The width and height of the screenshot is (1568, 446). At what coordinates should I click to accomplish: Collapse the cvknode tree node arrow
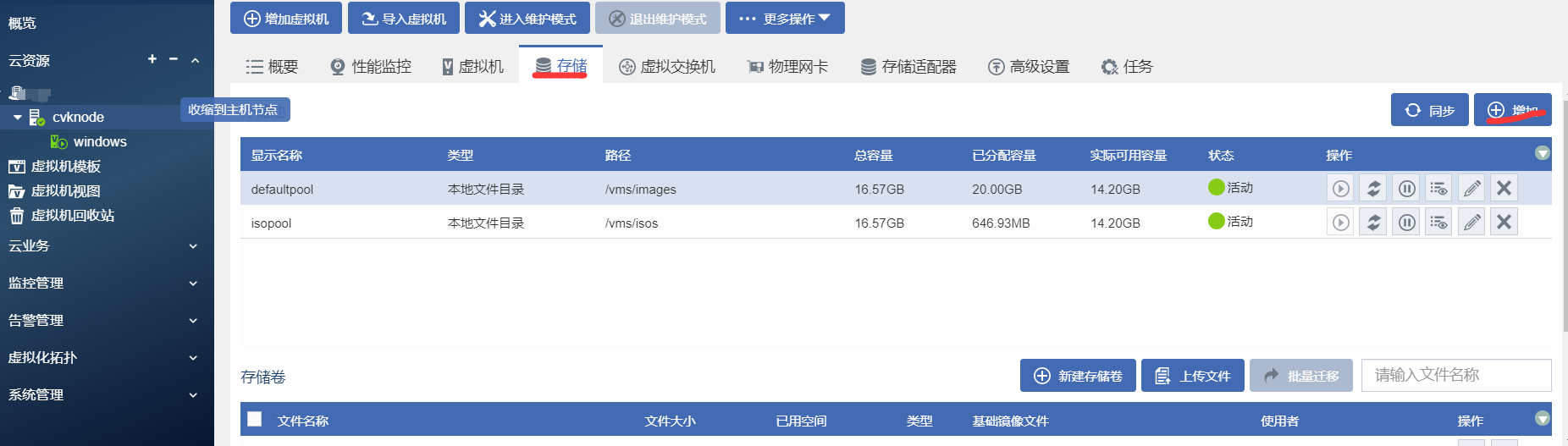pos(17,118)
